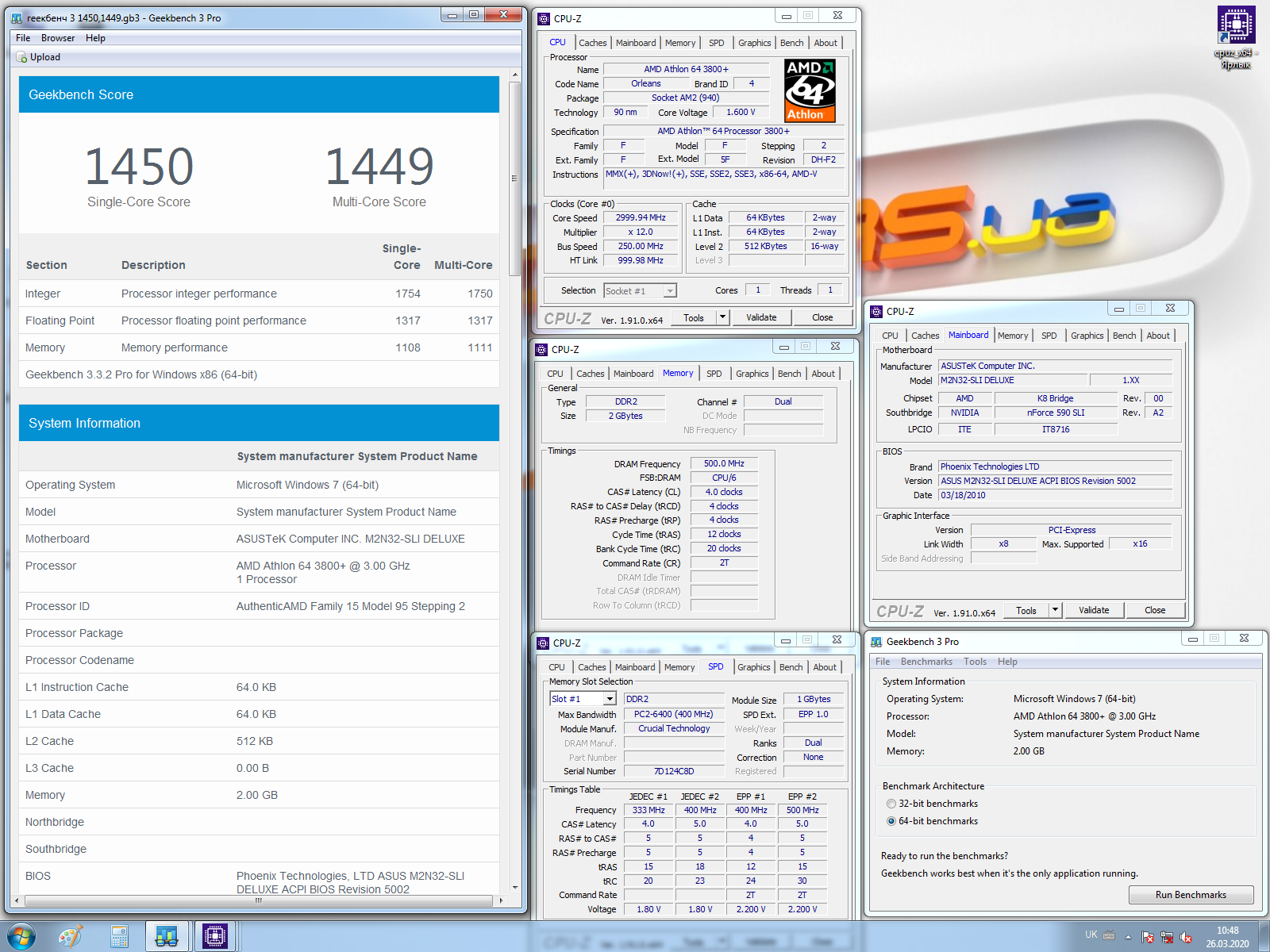Click the volume speaker tray icon
This screenshot has height=952, width=1270.
pyautogui.click(x=1186, y=937)
